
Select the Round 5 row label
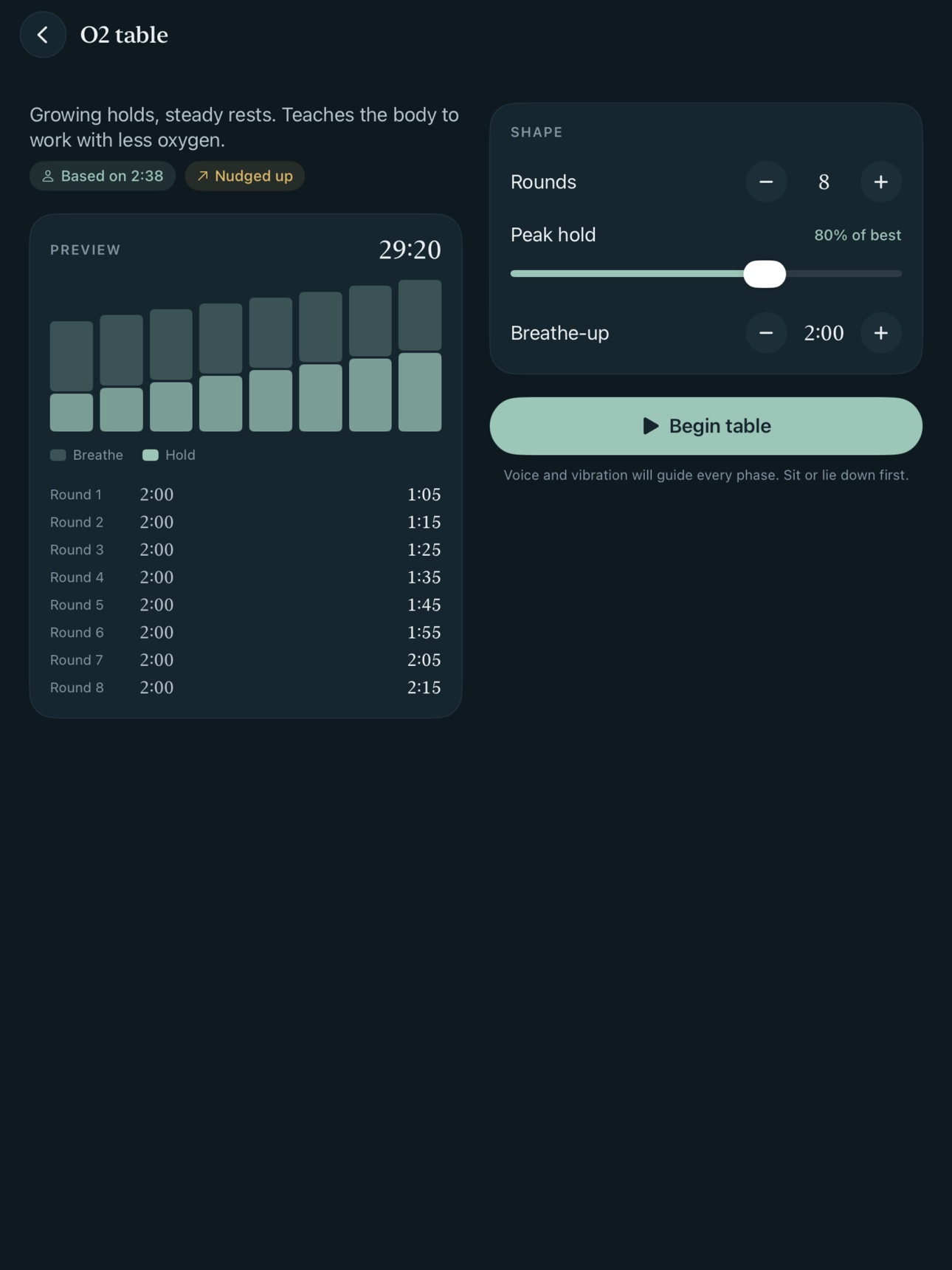(77, 605)
